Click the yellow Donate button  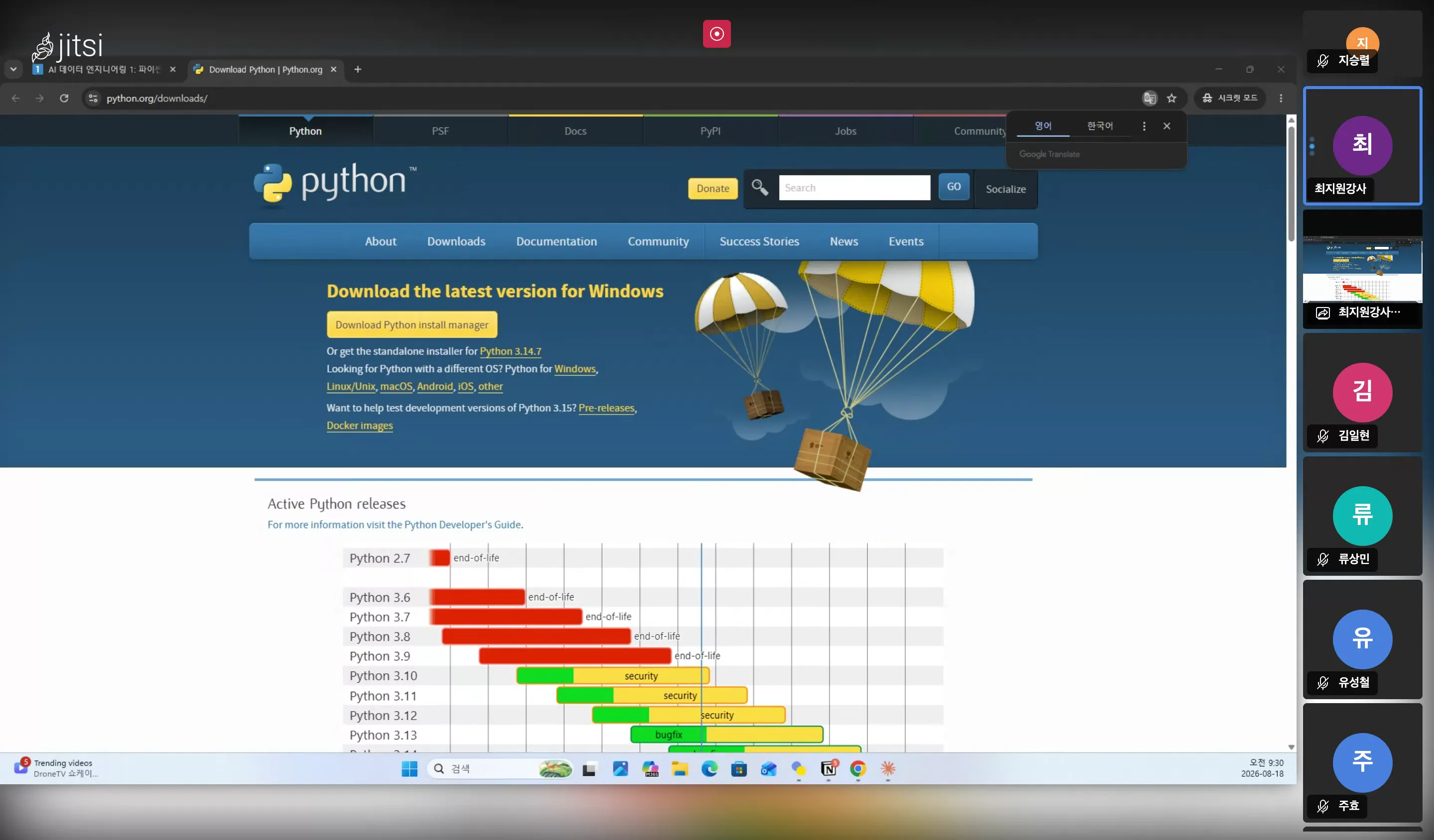coord(713,189)
